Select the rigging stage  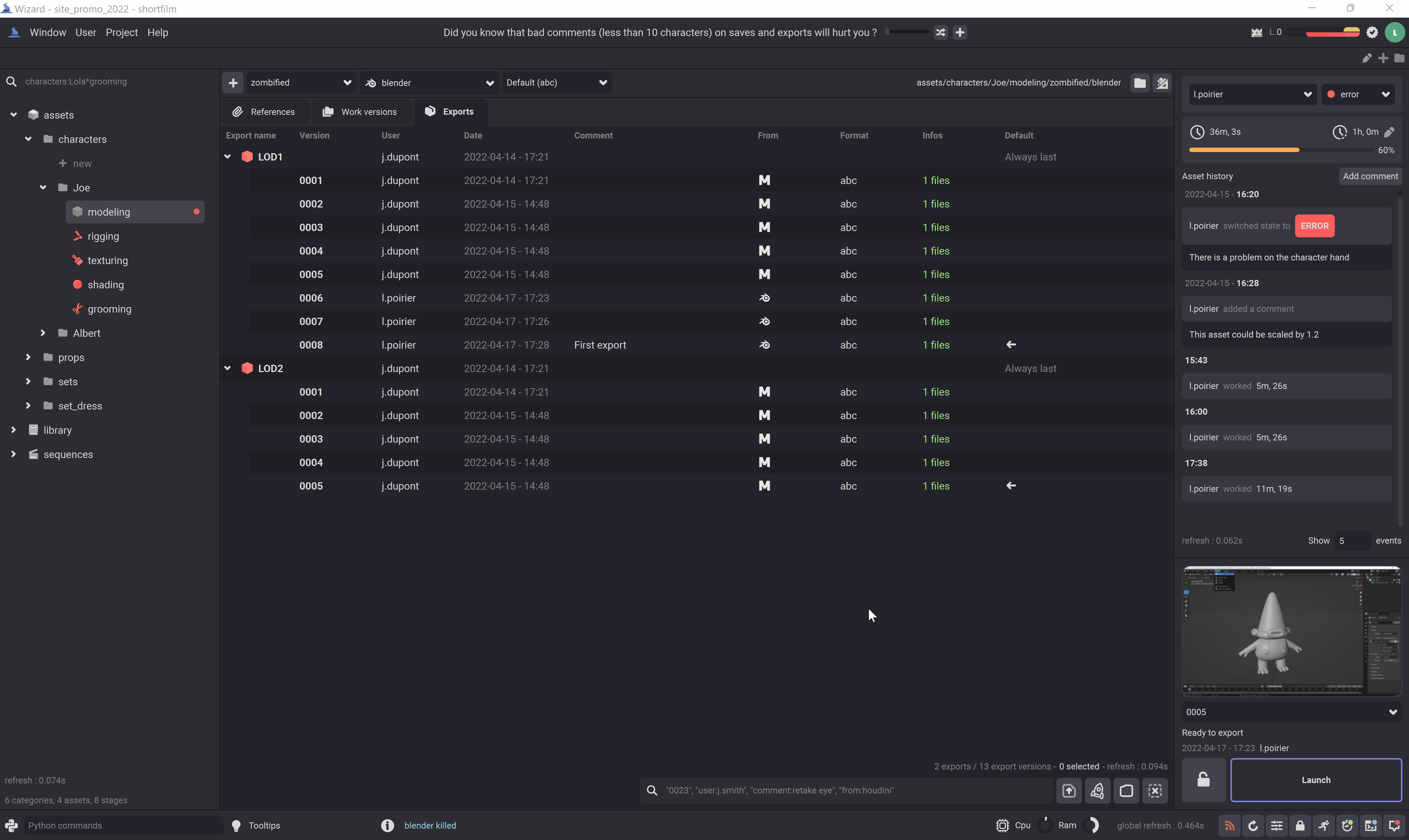pyautogui.click(x=103, y=237)
